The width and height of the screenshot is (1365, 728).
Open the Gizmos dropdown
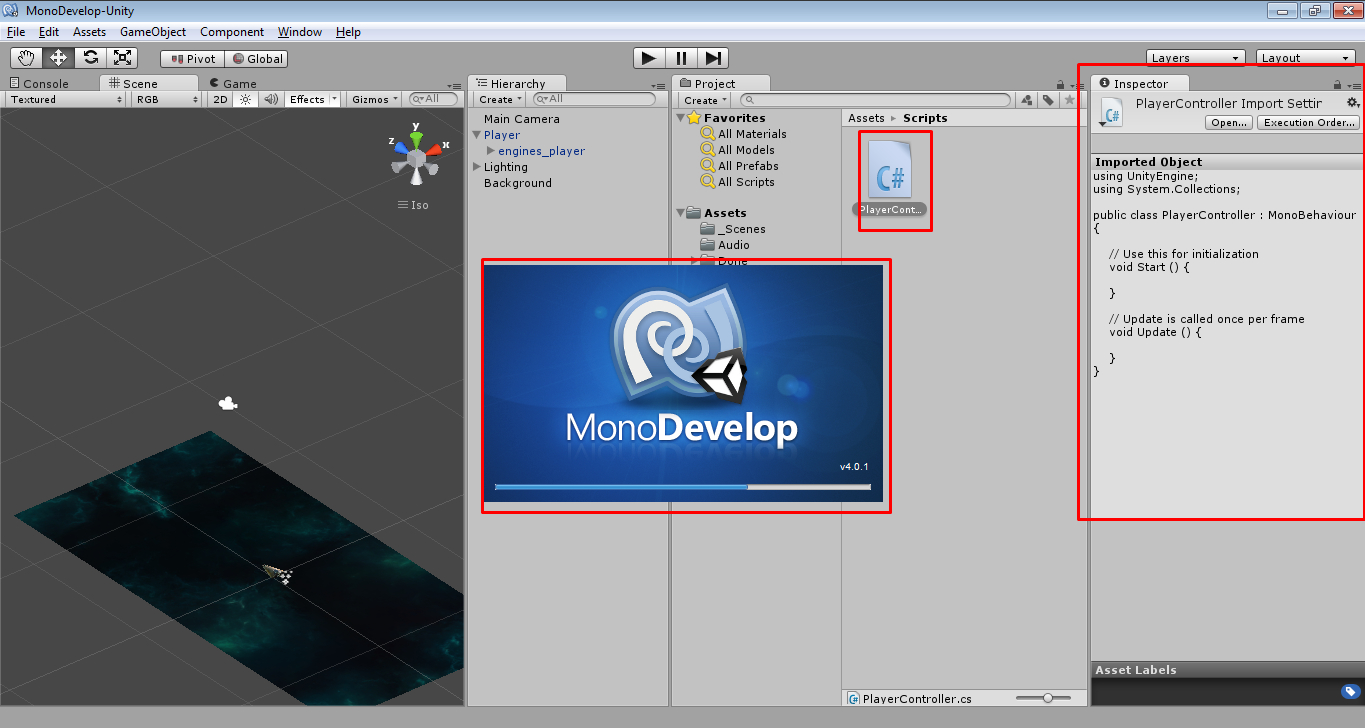point(376,99)
